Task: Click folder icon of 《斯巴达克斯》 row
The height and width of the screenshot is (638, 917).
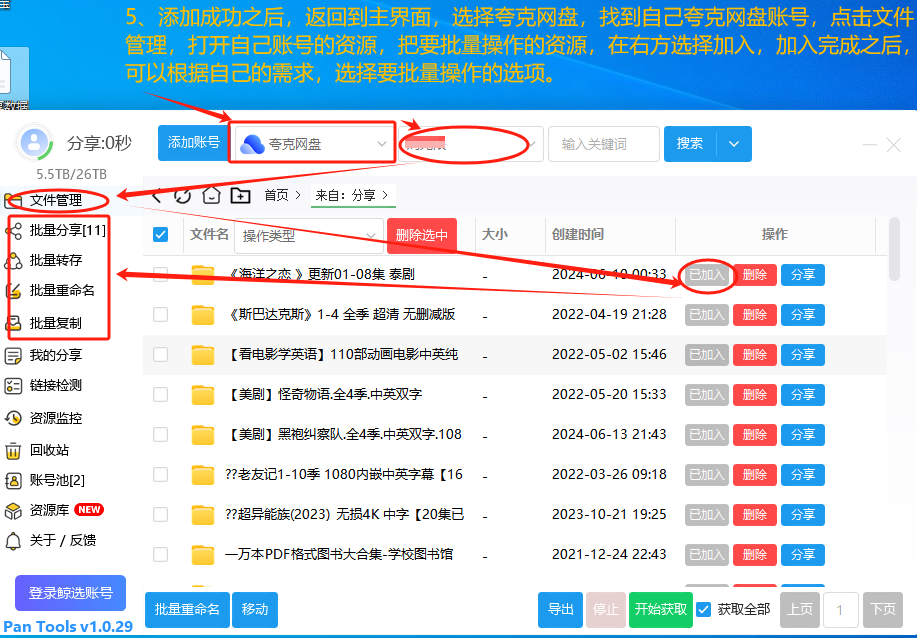Action: (203, 315)
